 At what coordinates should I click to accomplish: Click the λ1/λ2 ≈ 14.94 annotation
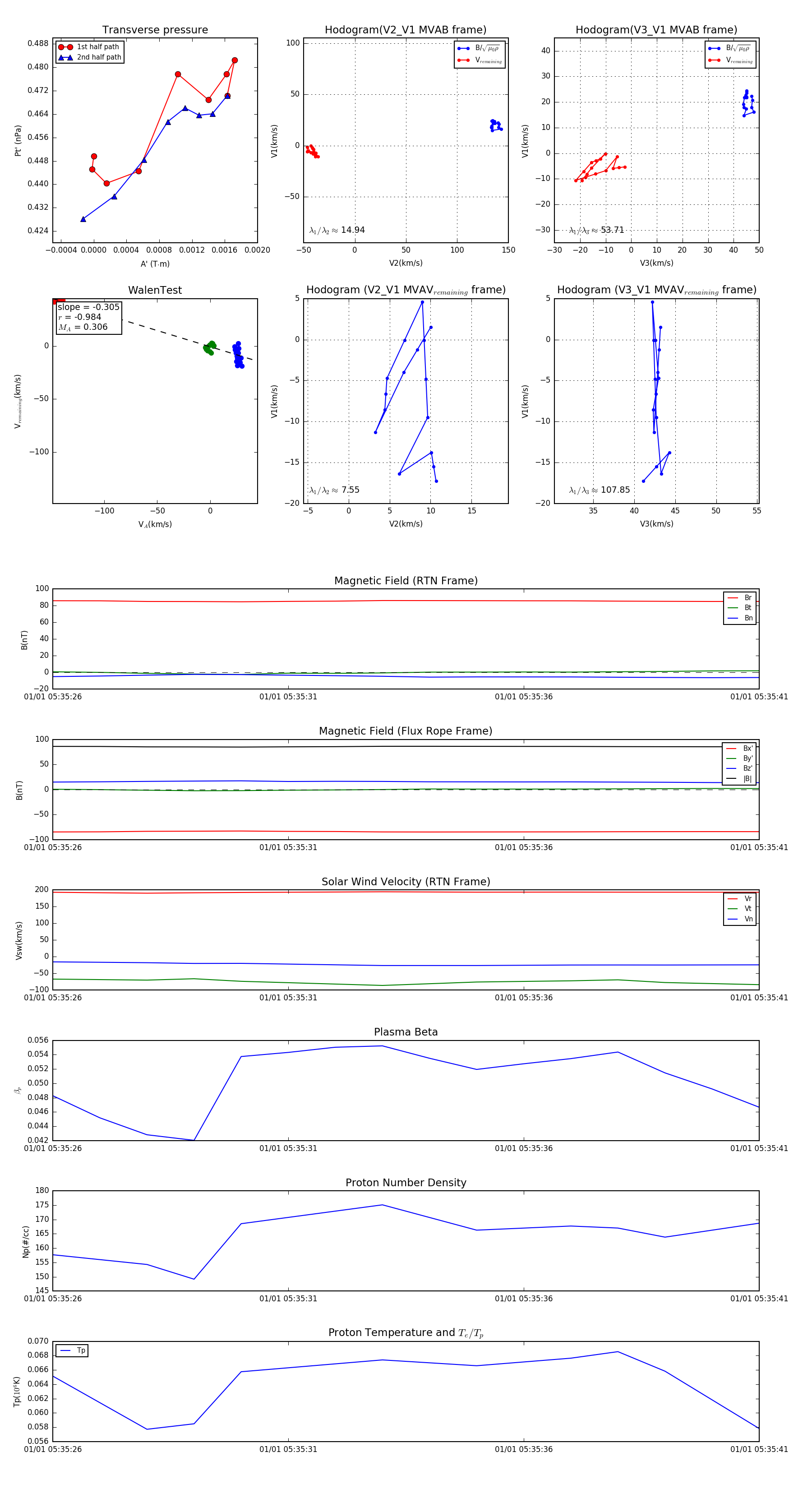[337, 230]
